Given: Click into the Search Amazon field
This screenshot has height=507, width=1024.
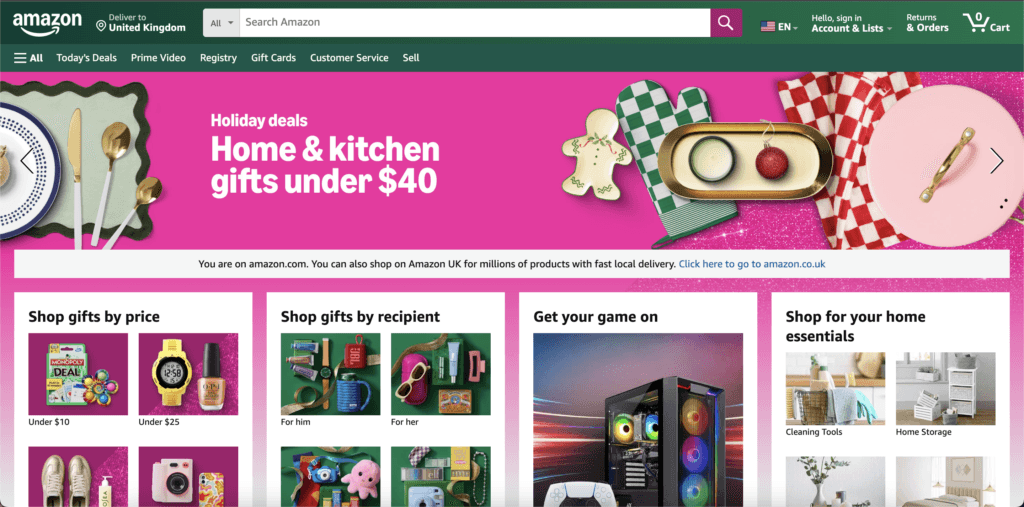Looking at the screenshot, I should point(475,23).
